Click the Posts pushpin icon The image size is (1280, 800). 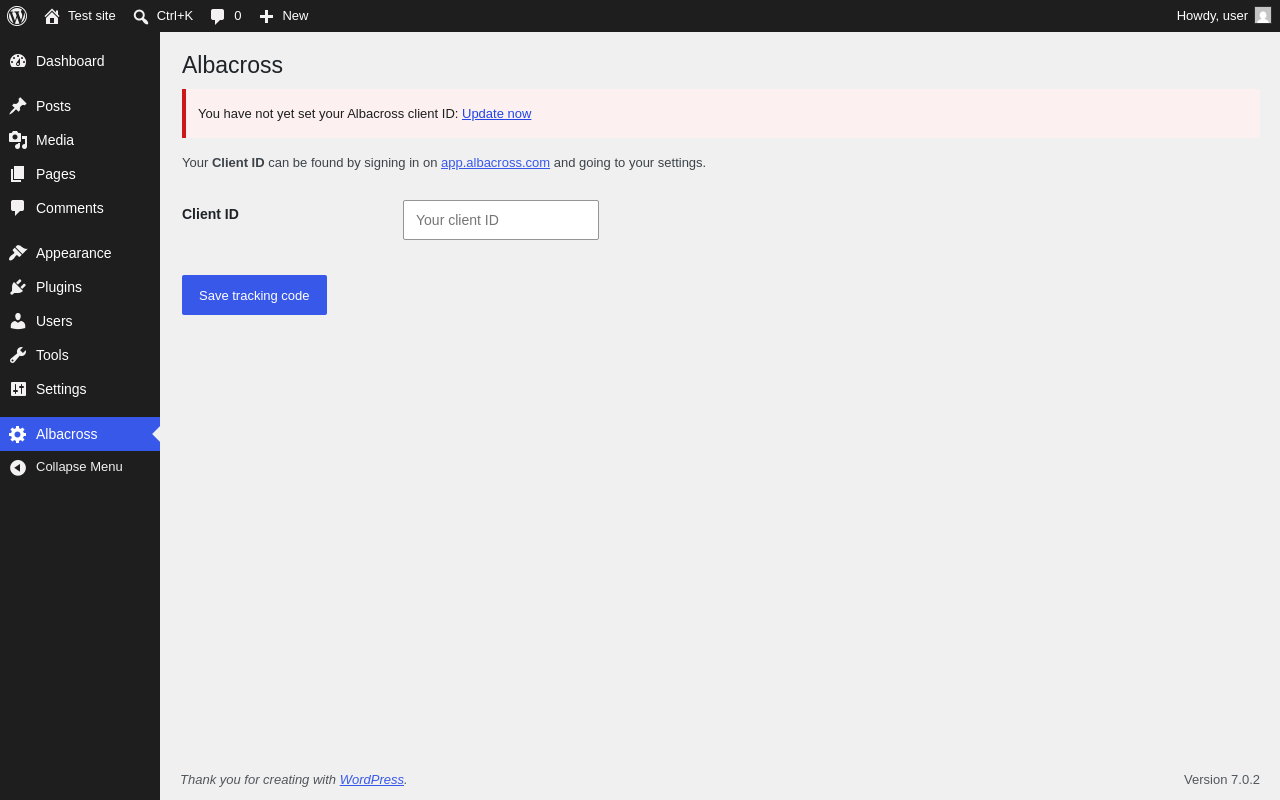pos(18,106)
